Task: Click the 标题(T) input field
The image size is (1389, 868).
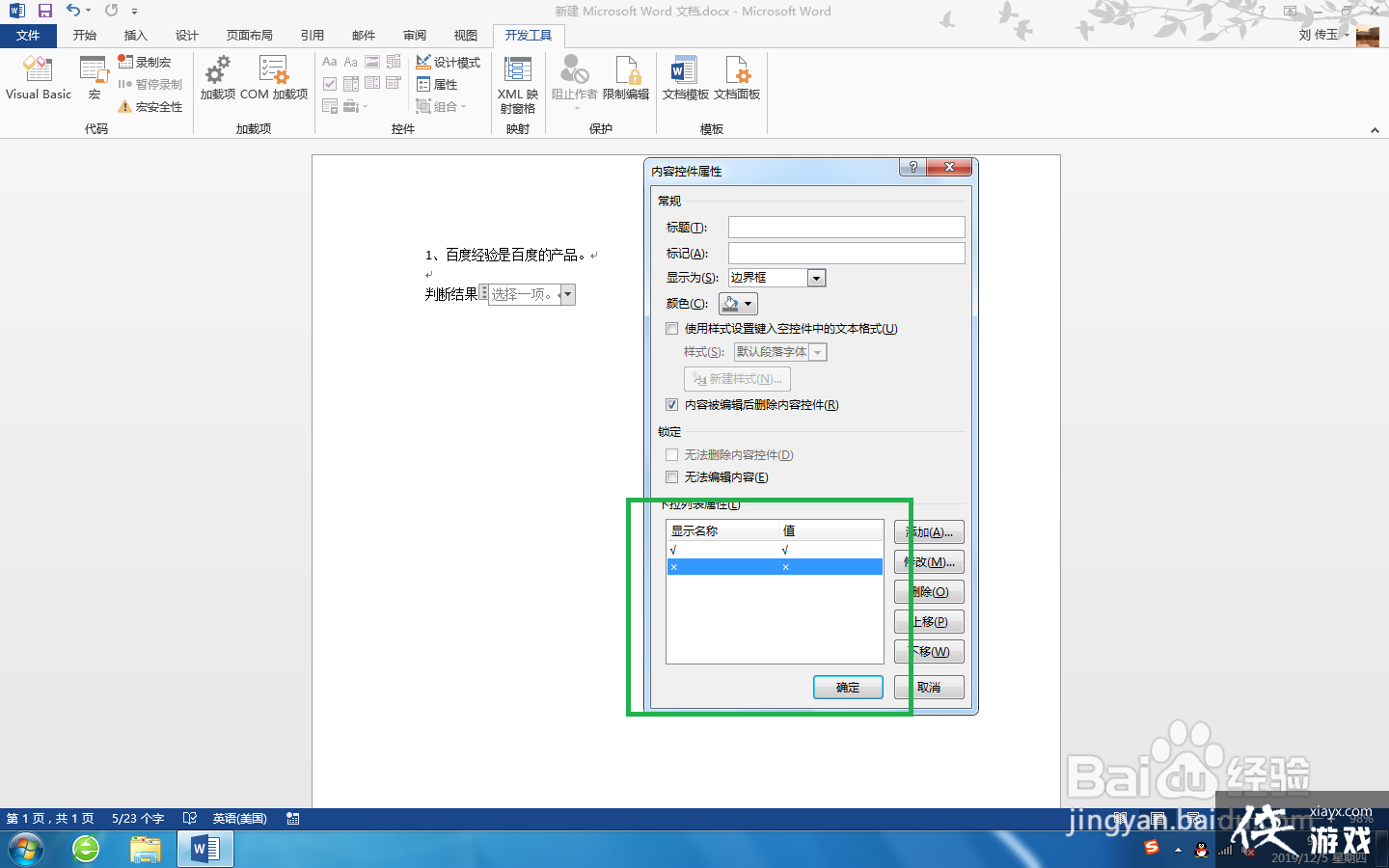Action: pyautogui.click(x=846, y=227)
